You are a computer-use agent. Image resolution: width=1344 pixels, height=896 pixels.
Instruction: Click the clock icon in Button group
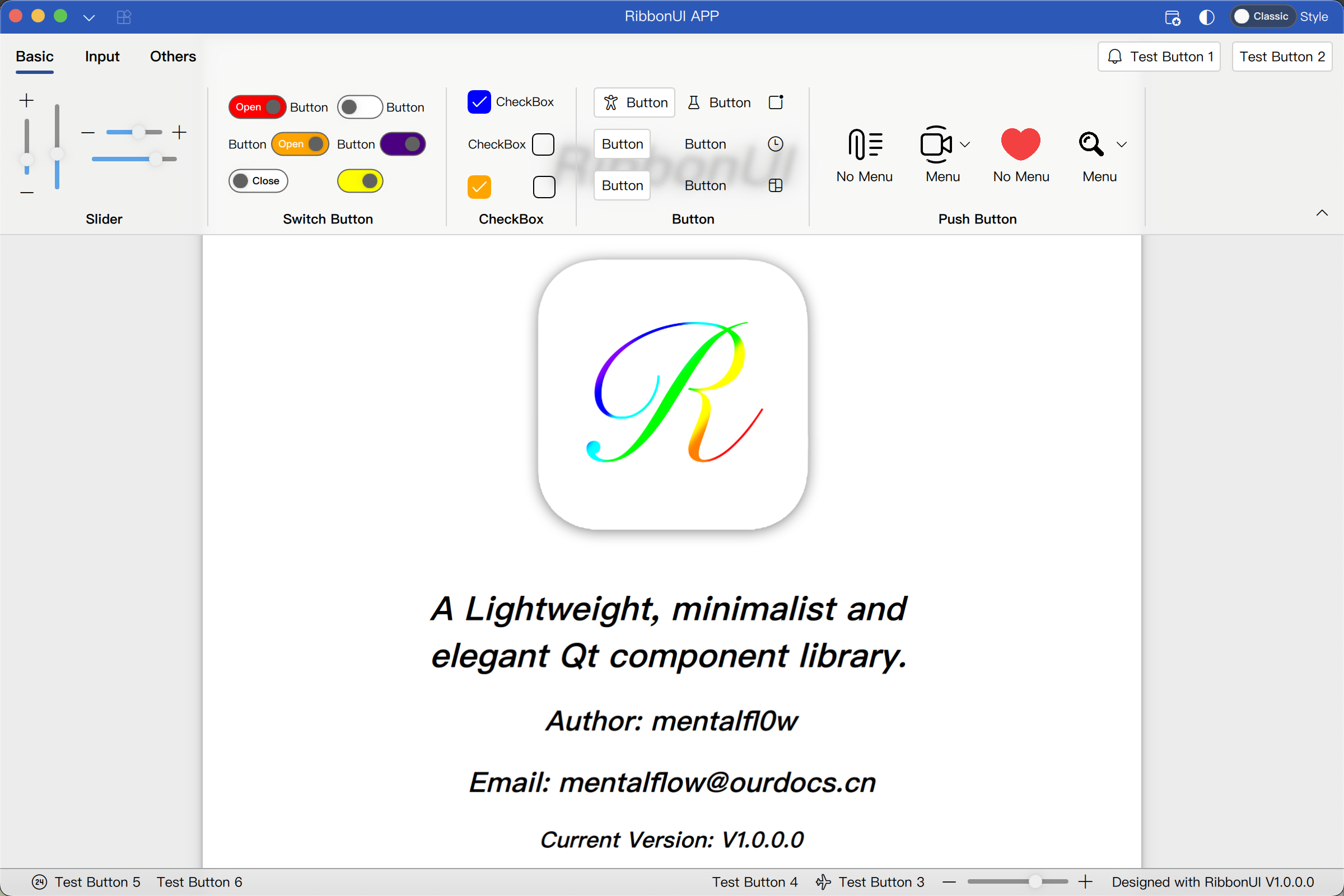776,144
